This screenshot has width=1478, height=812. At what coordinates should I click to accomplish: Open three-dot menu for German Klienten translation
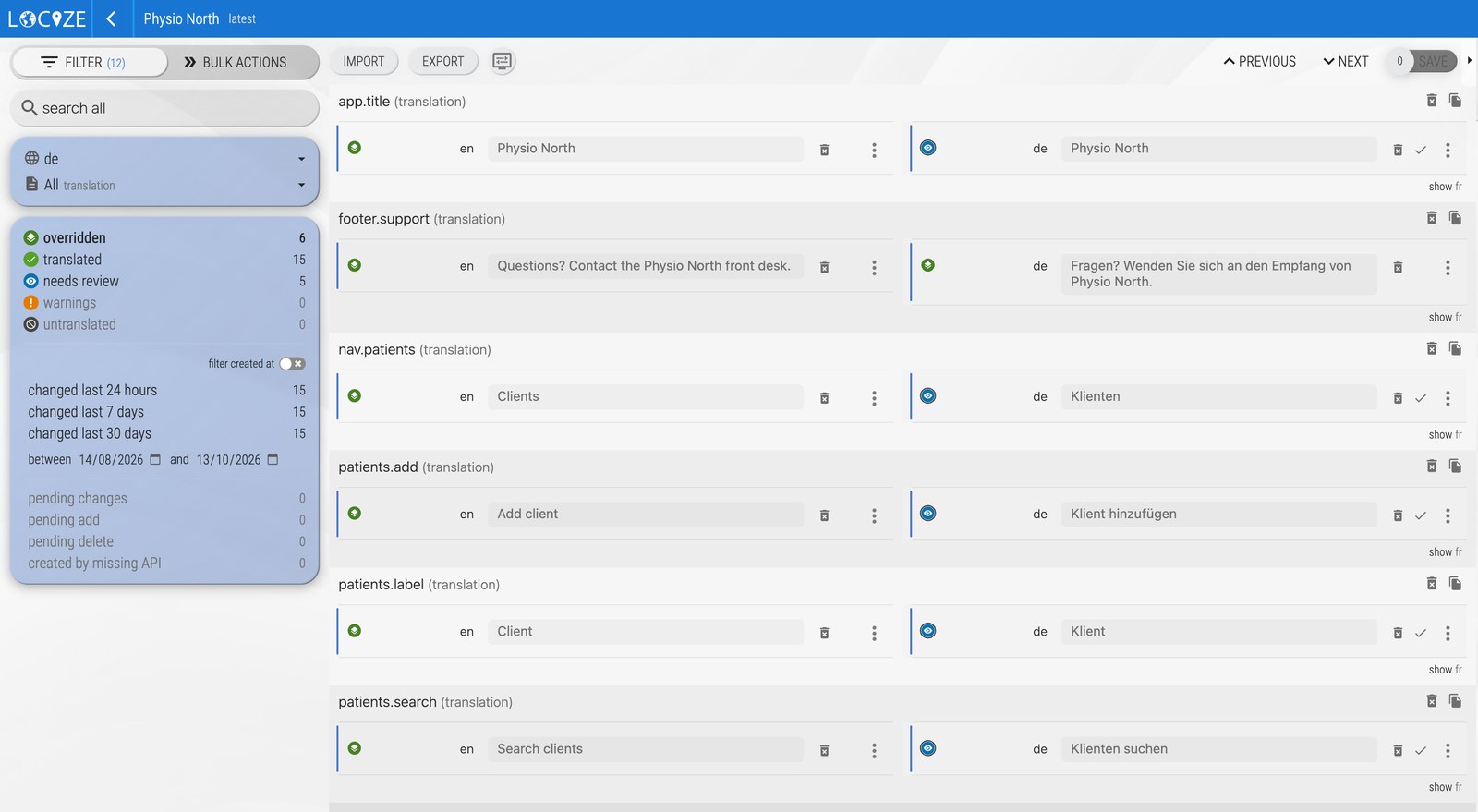(1448, 398)
